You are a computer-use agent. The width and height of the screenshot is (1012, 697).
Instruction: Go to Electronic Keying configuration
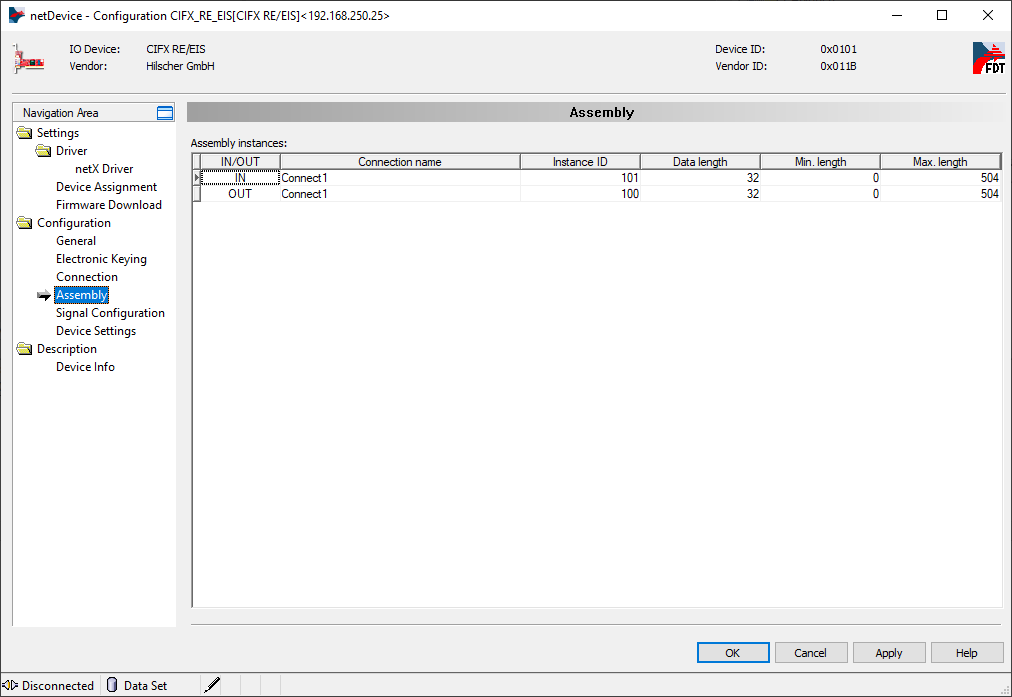[x=101, y=259]
